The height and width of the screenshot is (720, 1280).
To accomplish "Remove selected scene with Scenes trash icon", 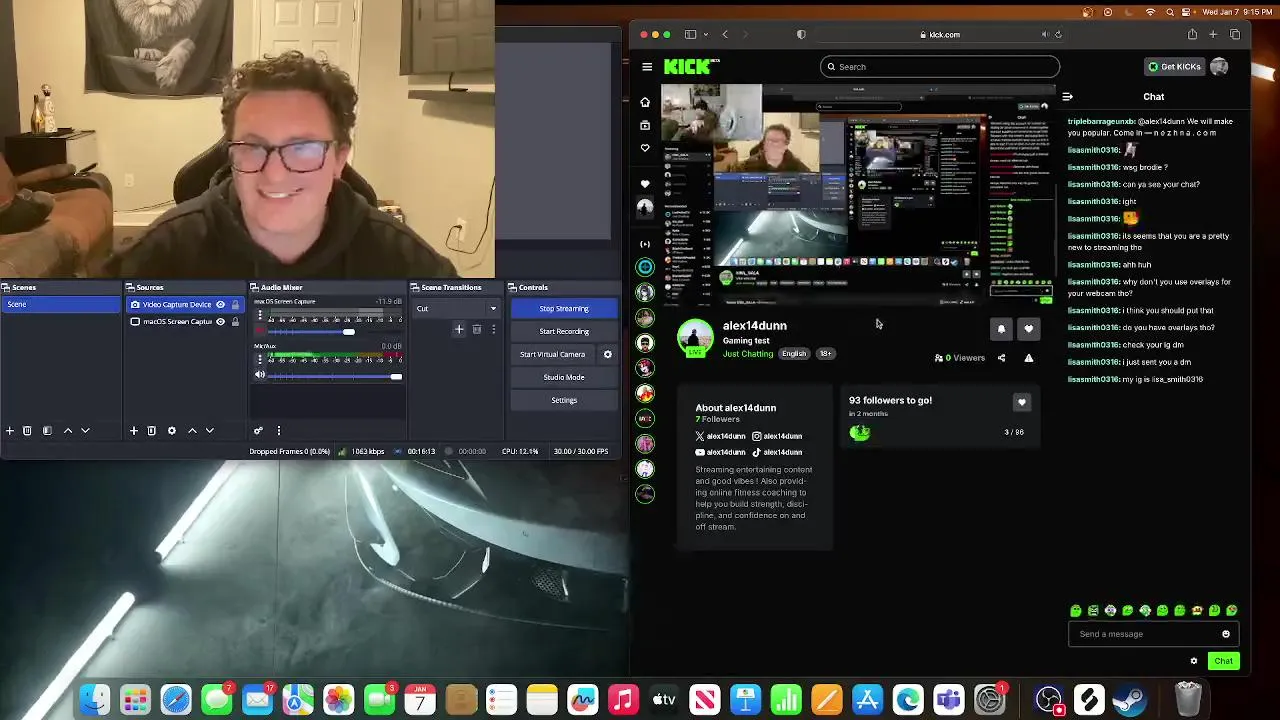I will pos(27,430).
